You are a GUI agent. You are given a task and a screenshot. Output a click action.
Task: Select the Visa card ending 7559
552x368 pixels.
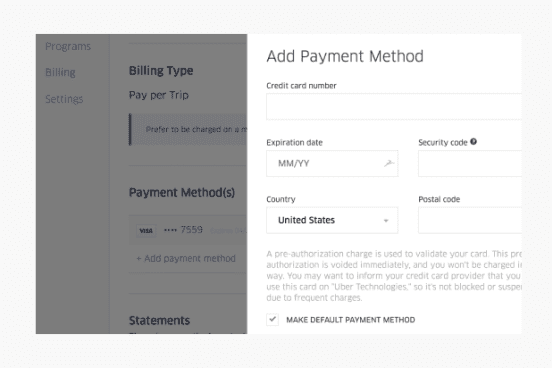188,230
